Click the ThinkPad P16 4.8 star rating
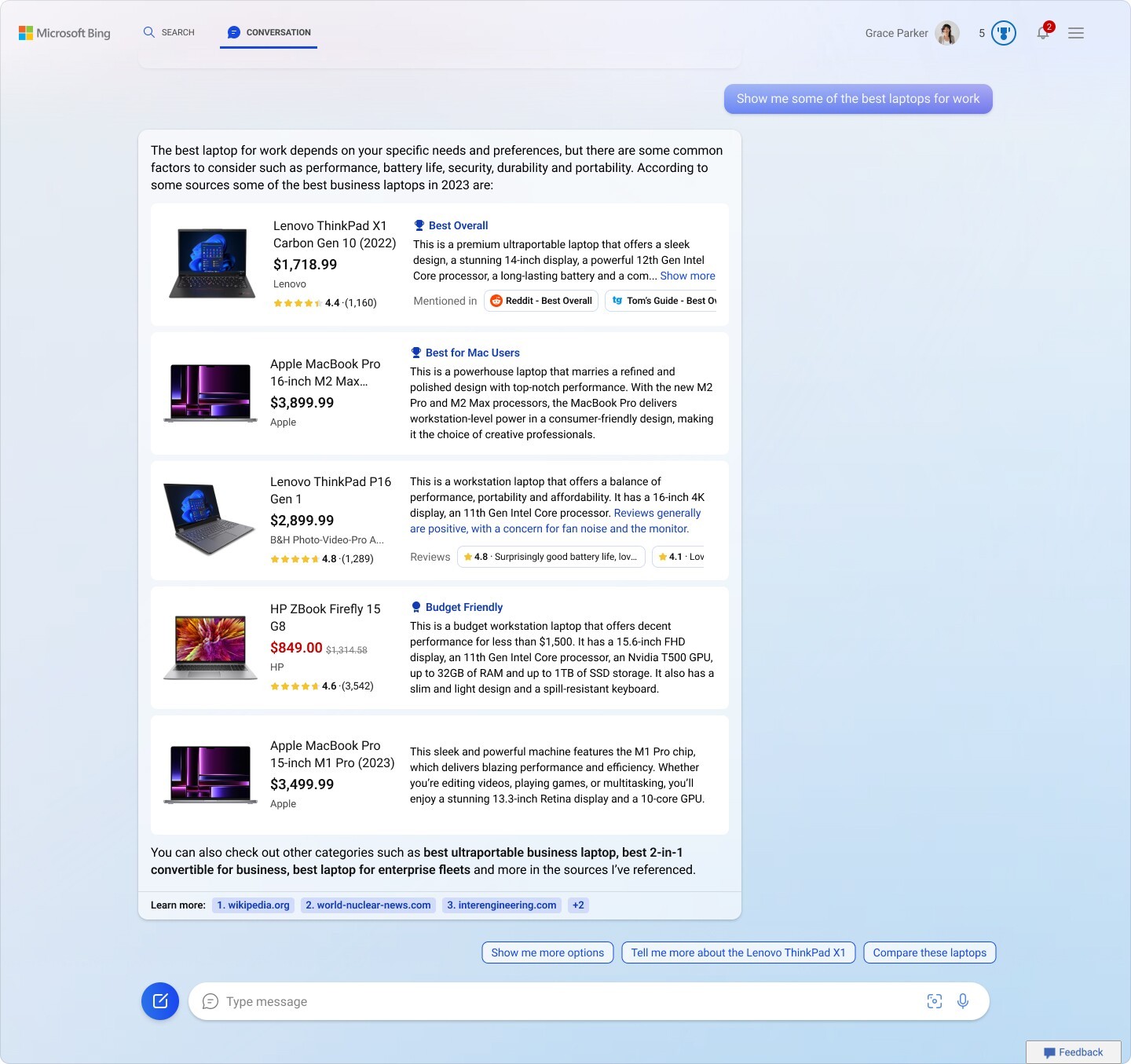The height and width of the screenshot is (1064, 1131). coord(322,558)
